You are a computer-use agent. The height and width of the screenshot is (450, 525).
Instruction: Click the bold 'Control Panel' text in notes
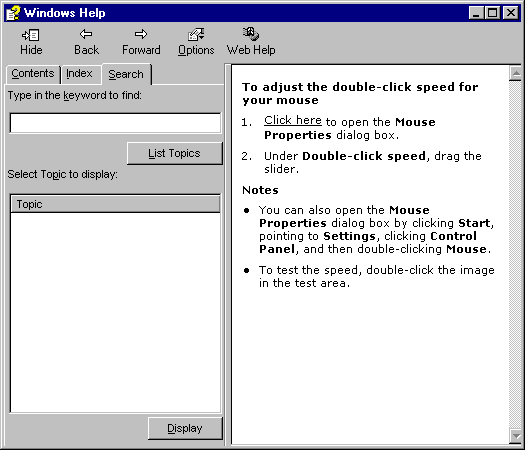tap(368, 243)
